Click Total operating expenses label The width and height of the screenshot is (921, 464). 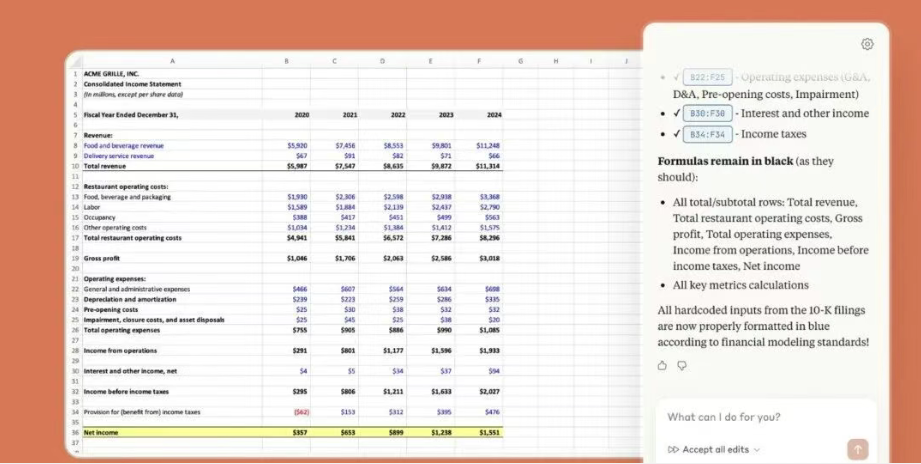pos(122,330)
